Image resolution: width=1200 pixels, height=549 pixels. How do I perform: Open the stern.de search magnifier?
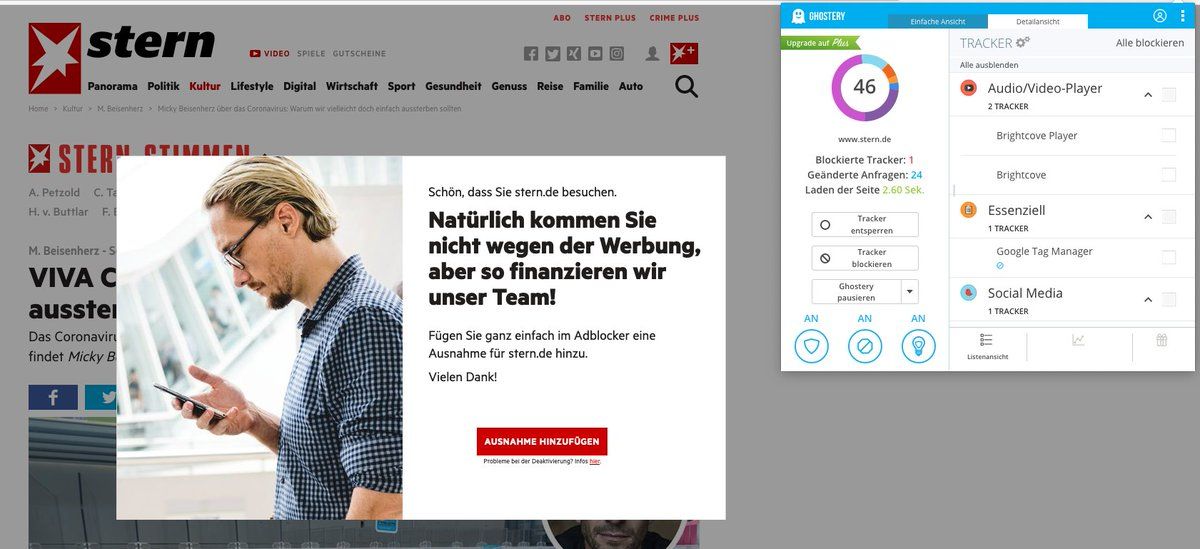pos(686,87)
